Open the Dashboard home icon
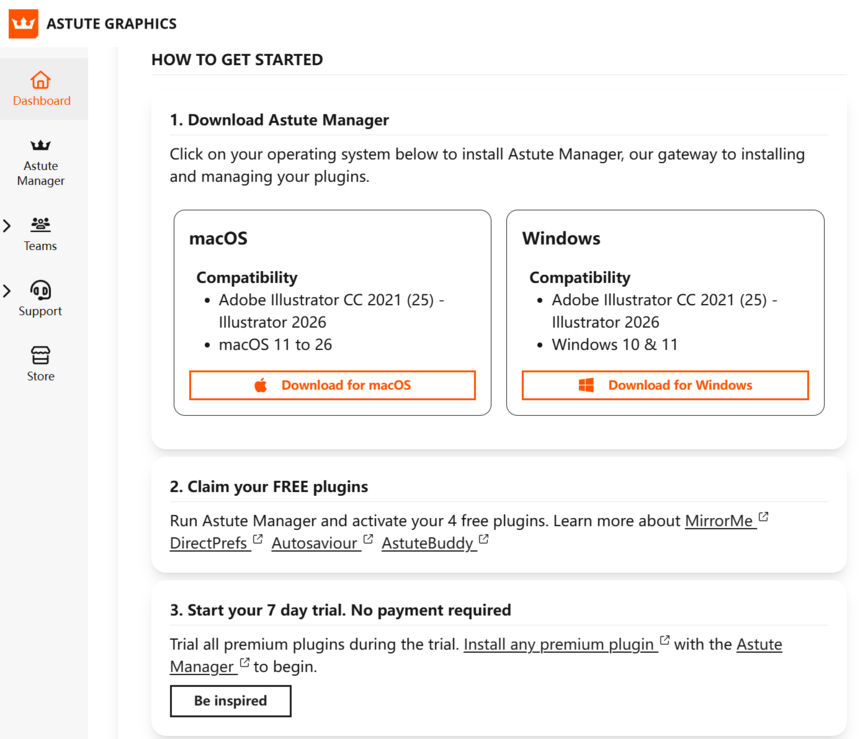860x739 pixels. tap(41, 80)
